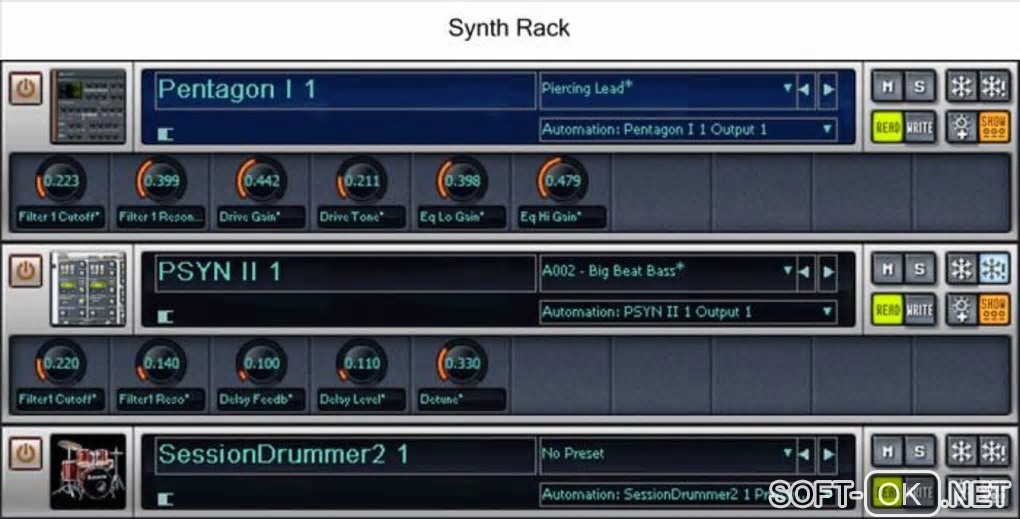Select the SessionDrummer2 1 name field

[345, 455]
